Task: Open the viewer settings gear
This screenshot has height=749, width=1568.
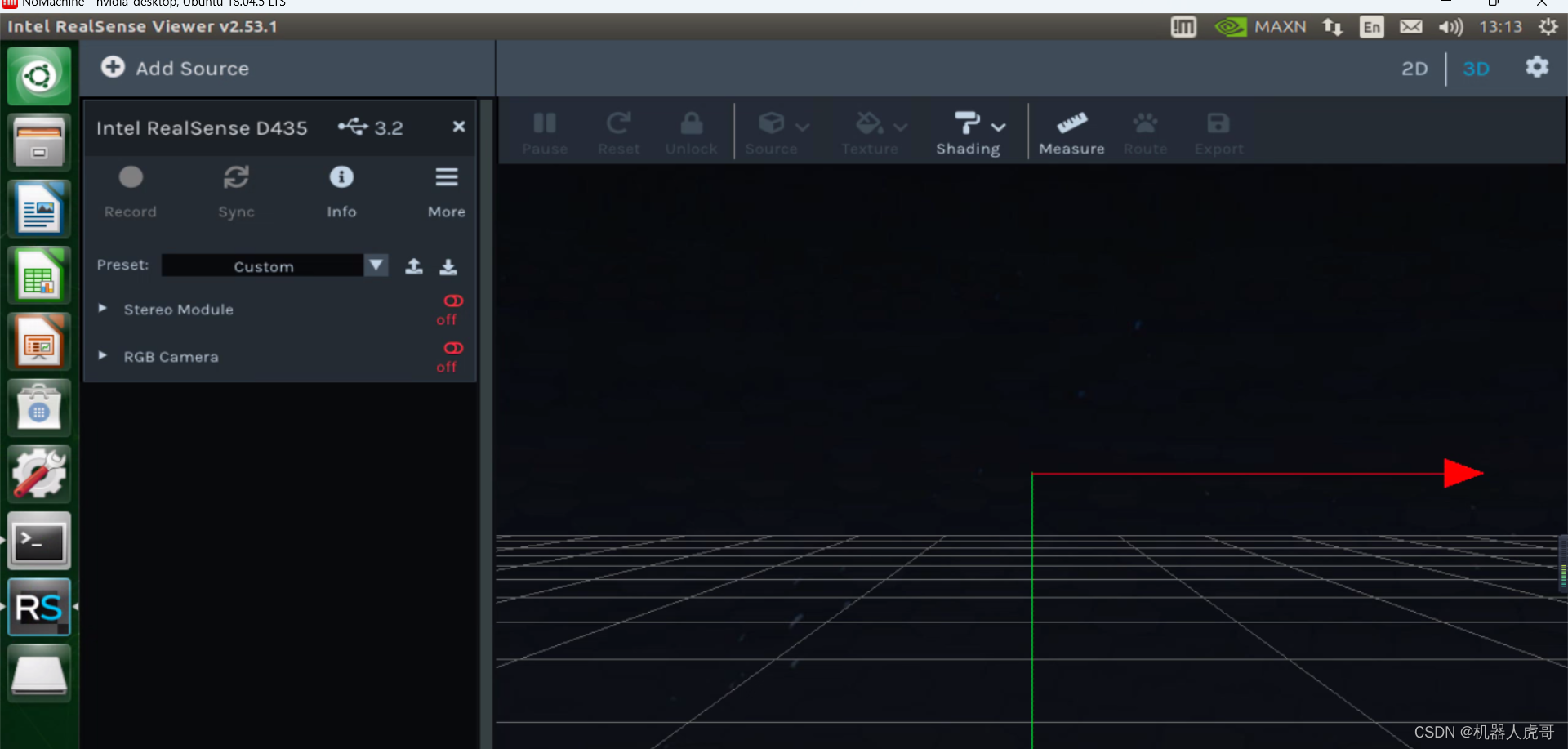Action: [x=1537, y=67]
